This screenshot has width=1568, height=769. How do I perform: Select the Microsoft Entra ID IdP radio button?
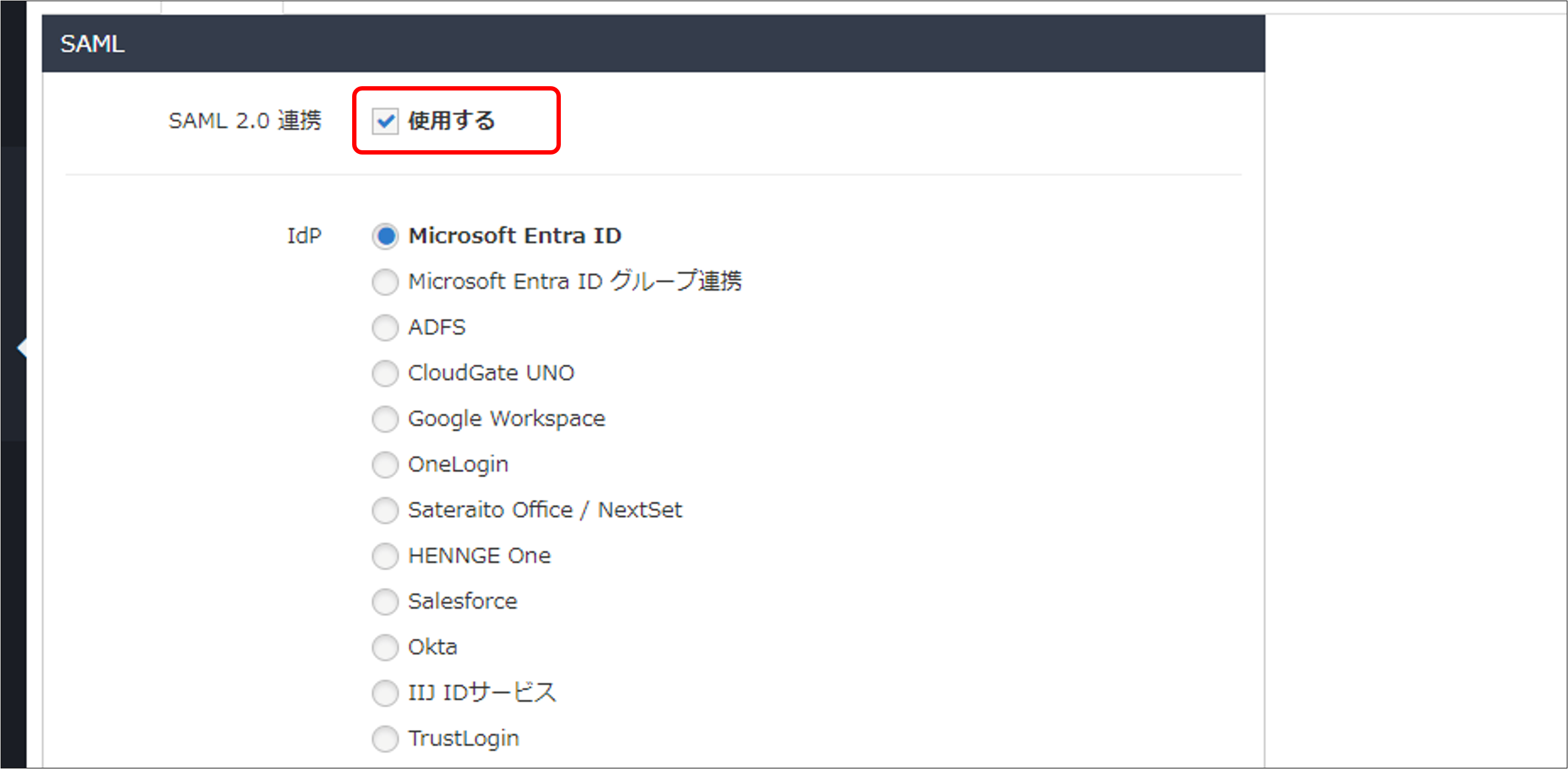(385, 236)
